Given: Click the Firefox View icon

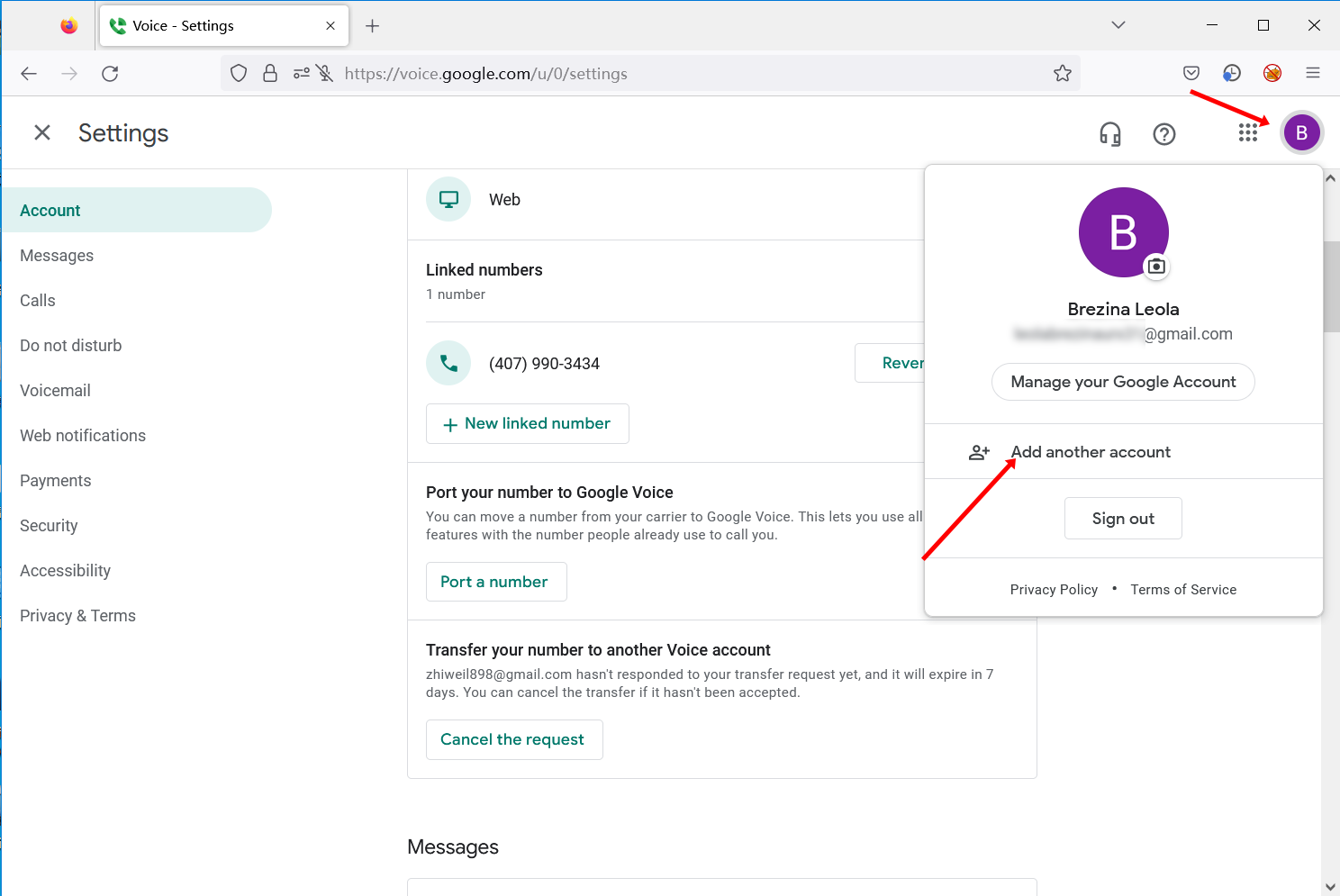Looking at the screenshot, I should pos(69,26).
